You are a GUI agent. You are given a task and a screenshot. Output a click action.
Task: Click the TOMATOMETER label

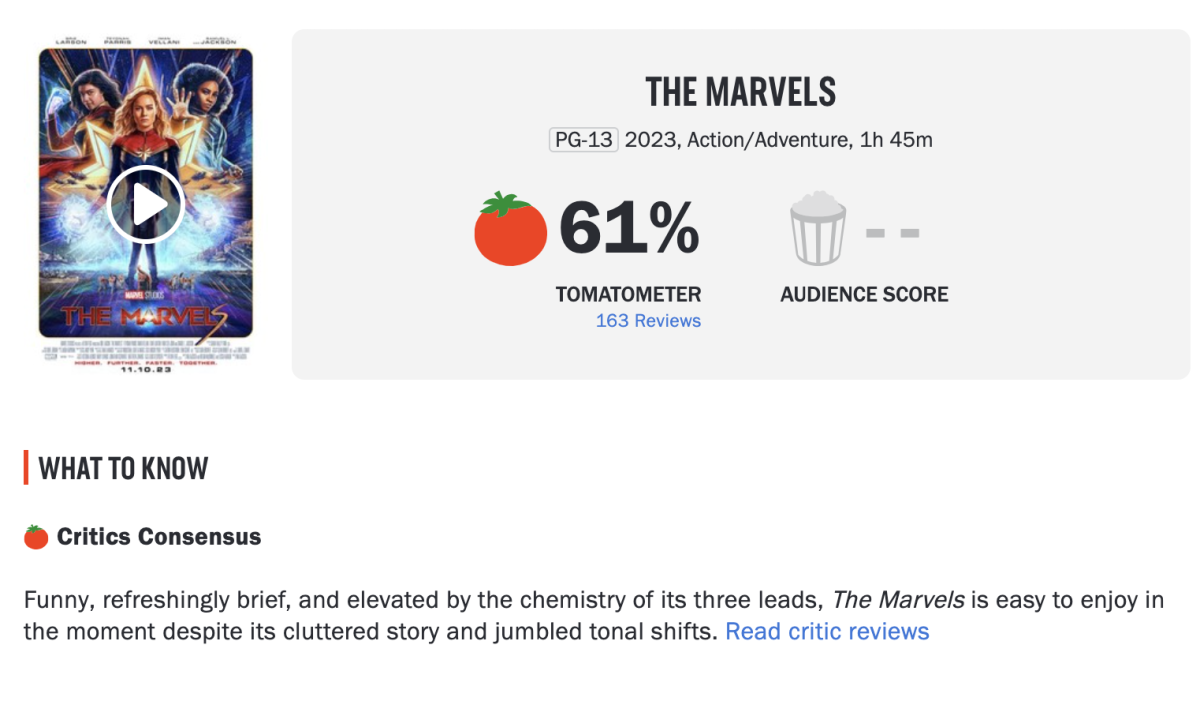click(628, 294)
